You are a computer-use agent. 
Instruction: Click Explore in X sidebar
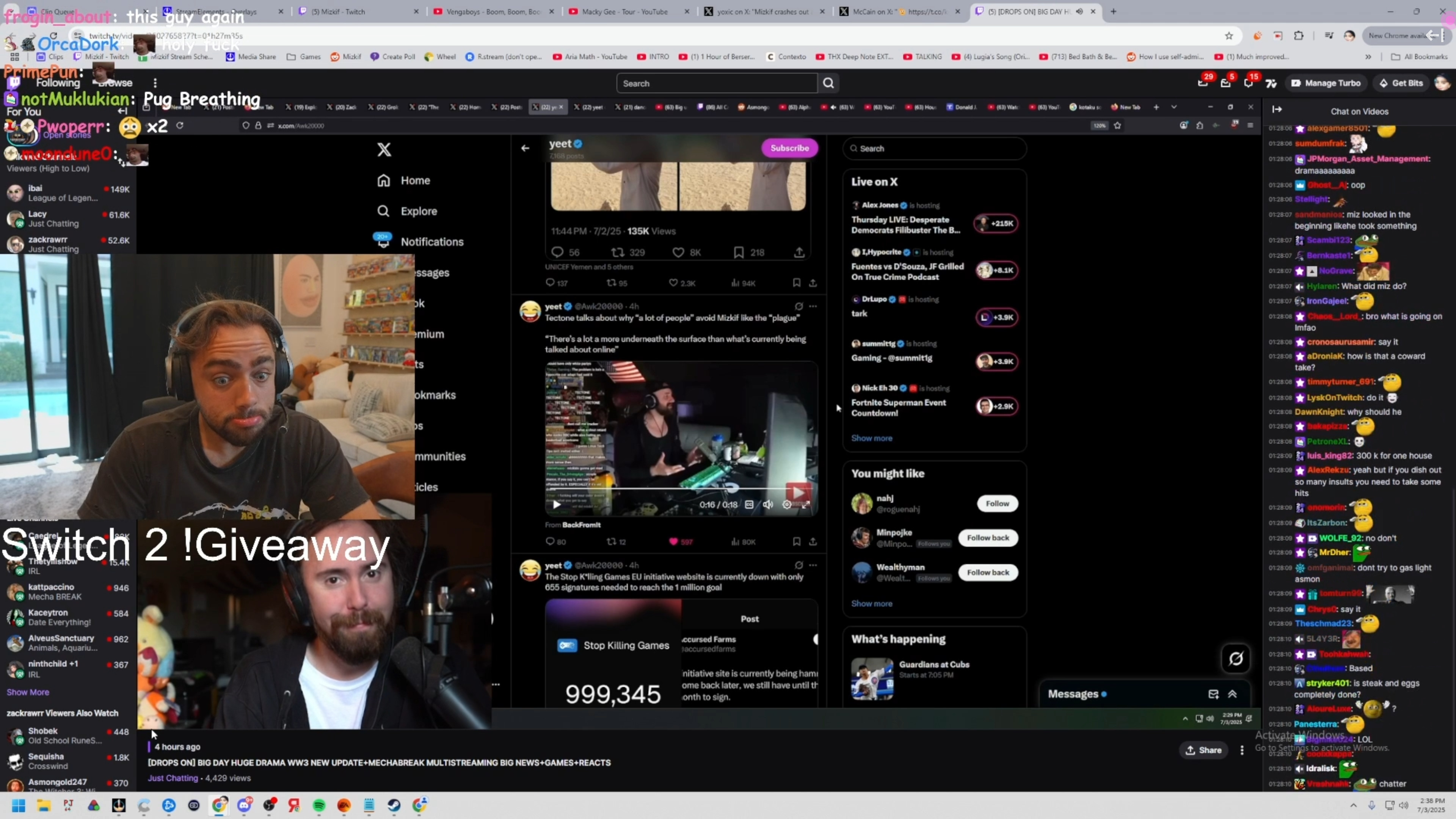click(x=408, y=211)
